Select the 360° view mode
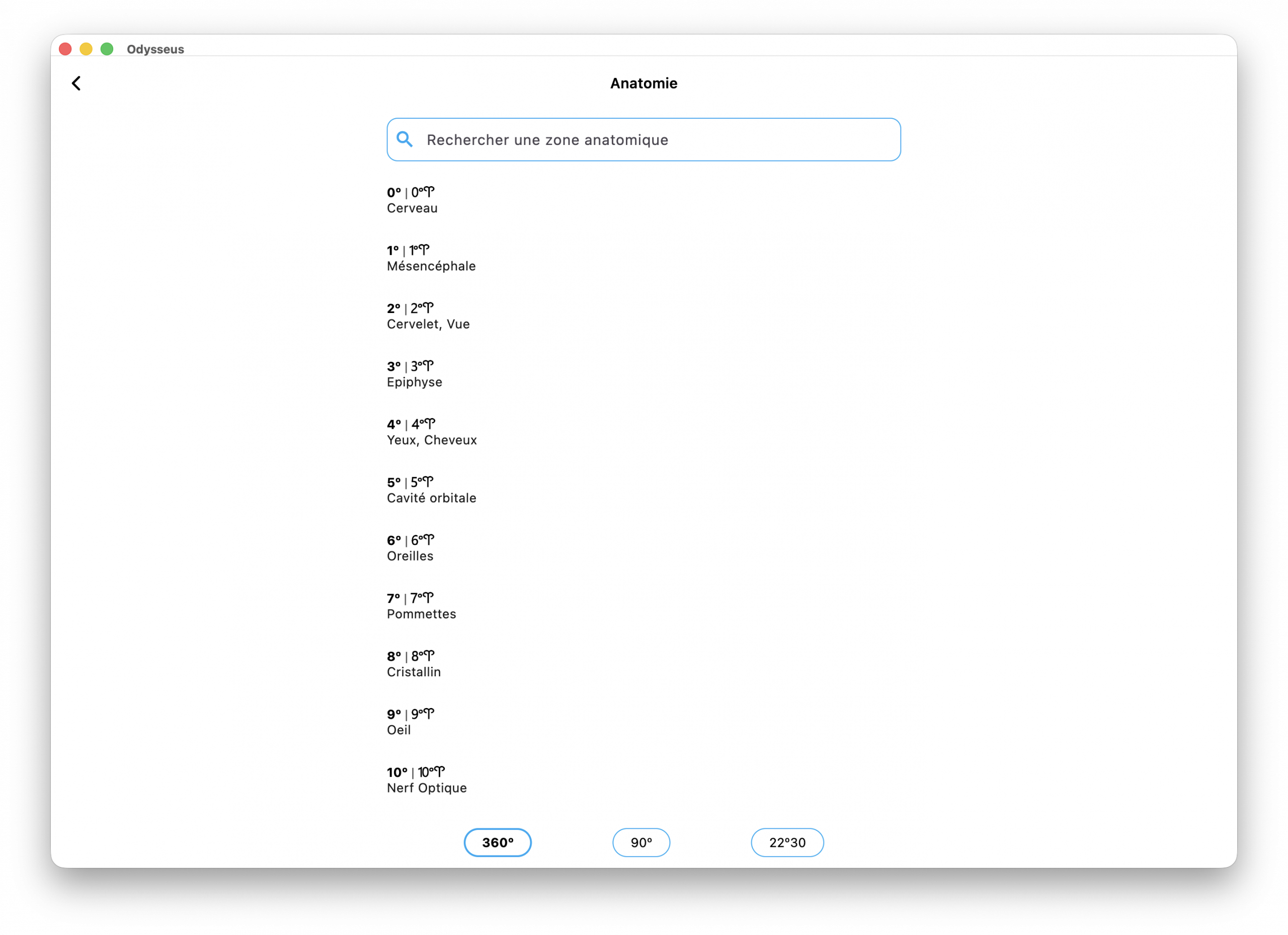This screenshot has width=1288, height=935. (x=497, y=842)
